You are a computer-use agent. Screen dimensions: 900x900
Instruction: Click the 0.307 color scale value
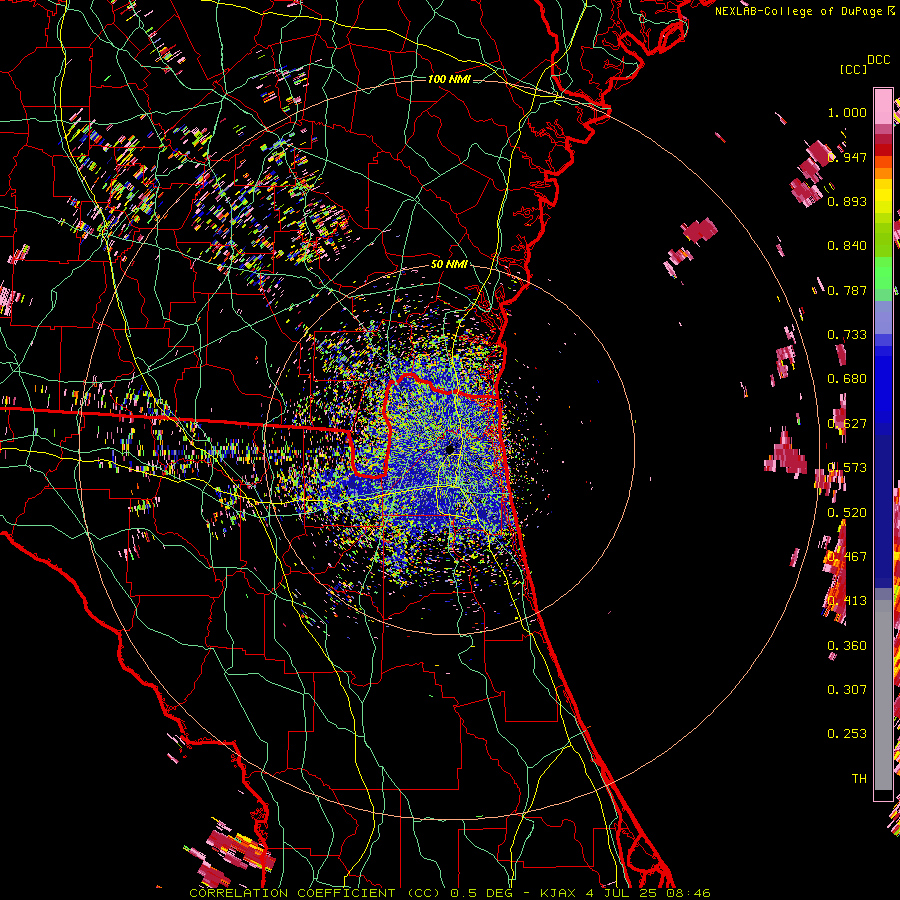[x=847, y=690]
